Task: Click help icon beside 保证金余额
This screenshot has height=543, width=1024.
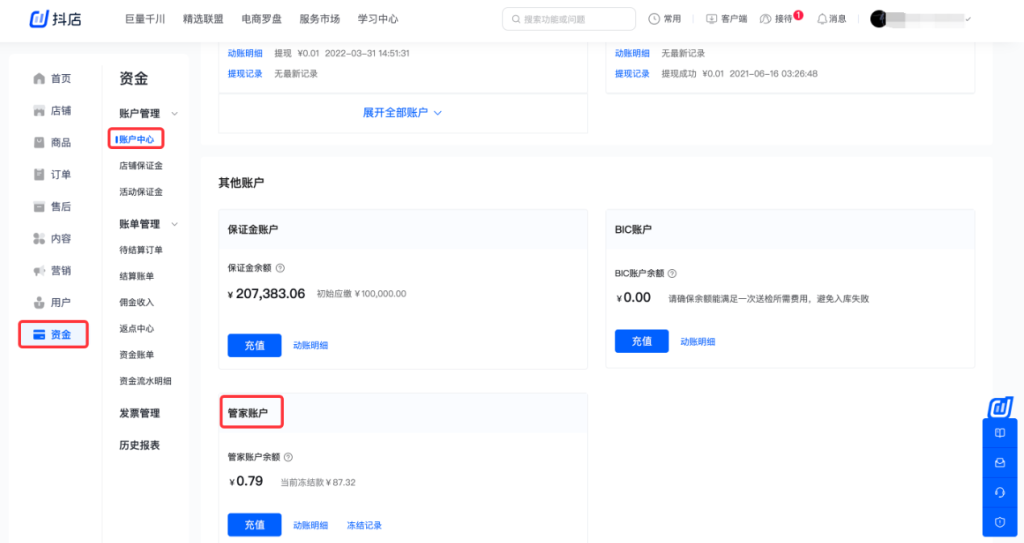Action: [280, 268]
